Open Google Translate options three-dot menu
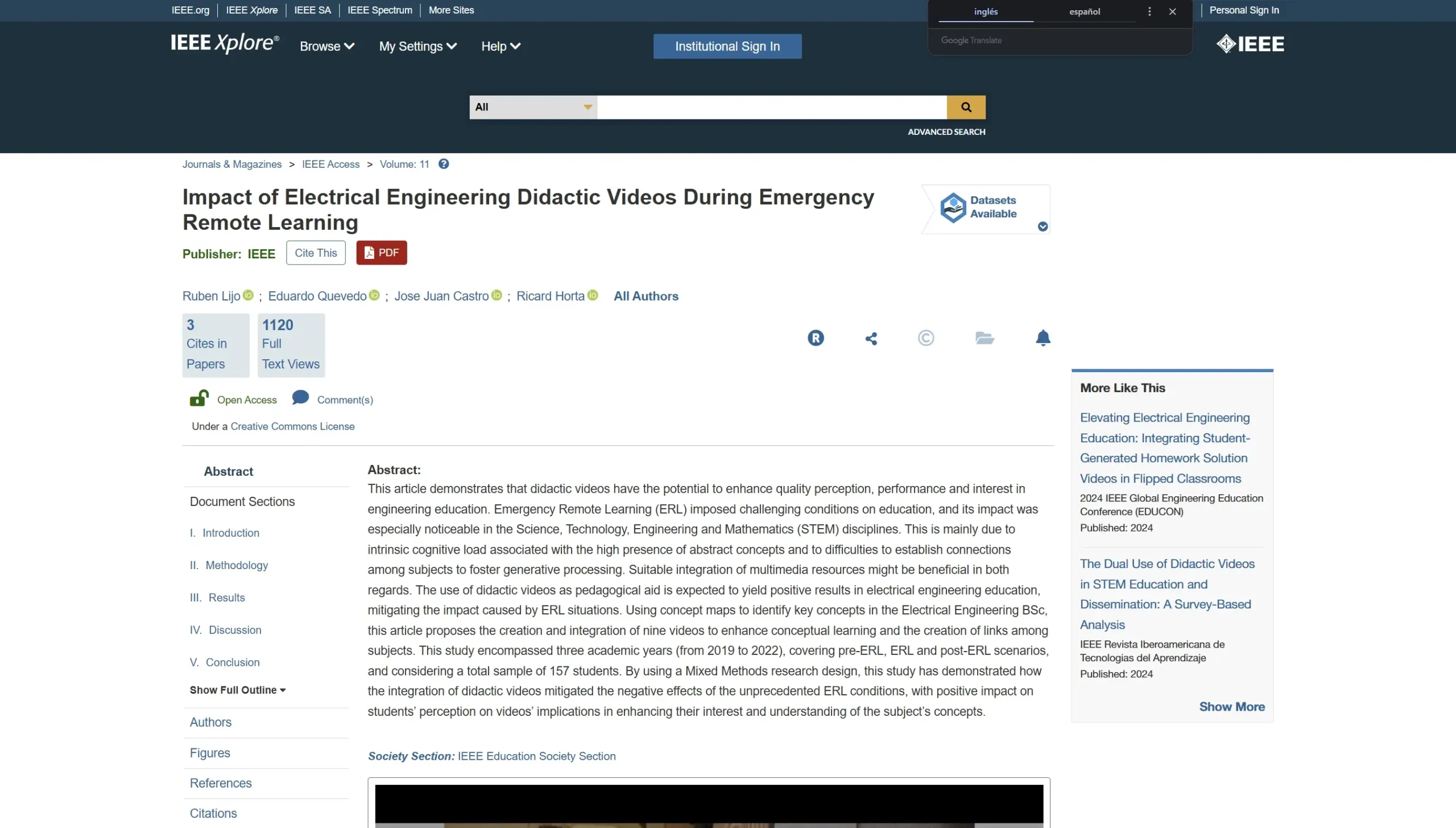 (1149, 11)
